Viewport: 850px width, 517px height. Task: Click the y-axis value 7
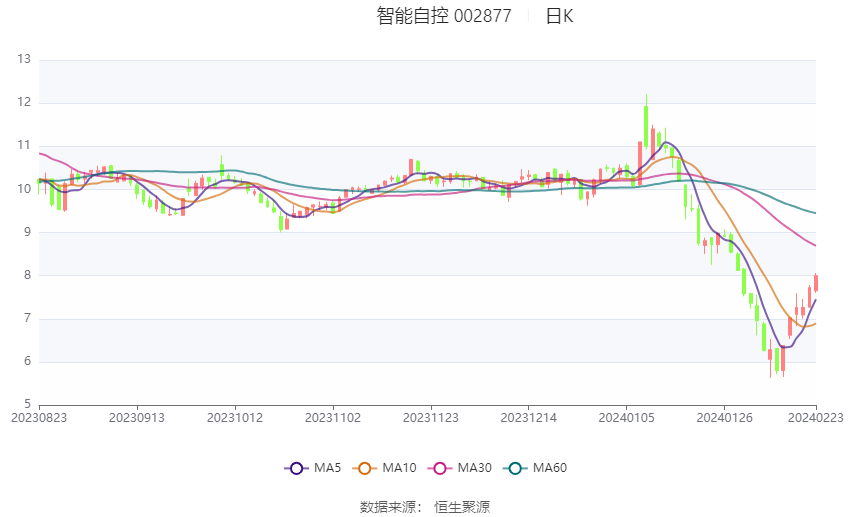click(x=28, y=318)
